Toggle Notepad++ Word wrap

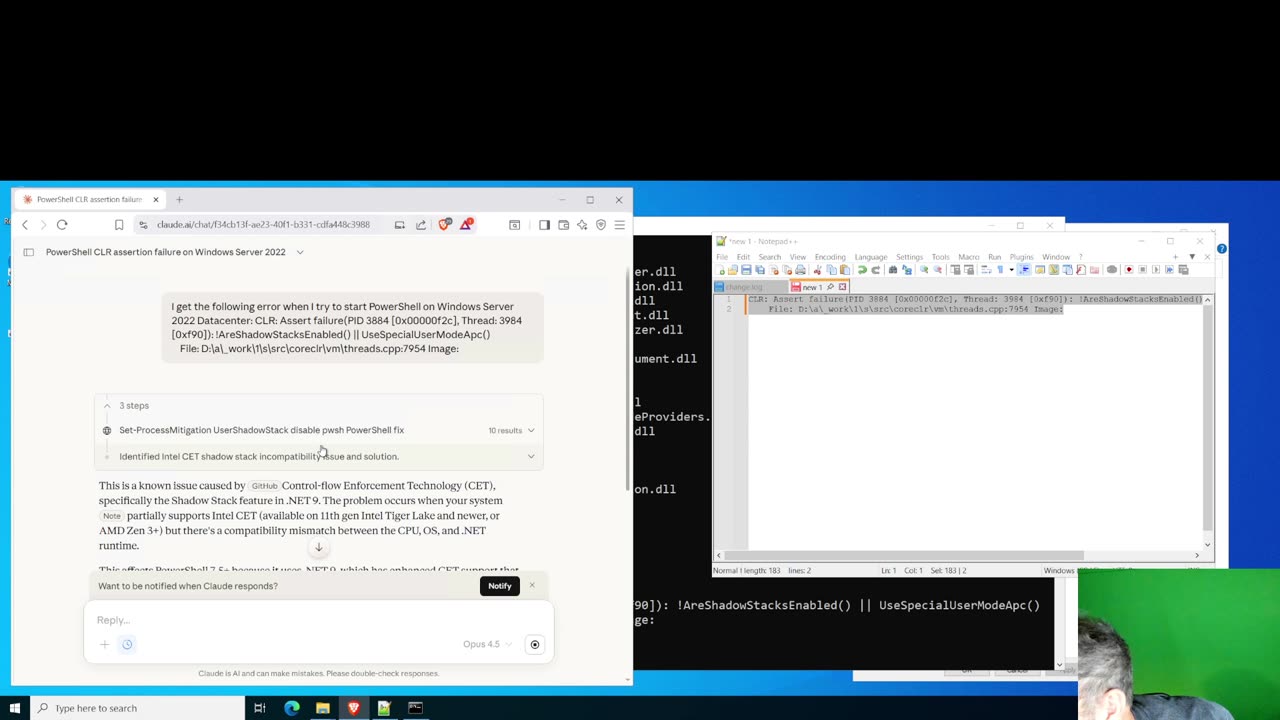986,269
